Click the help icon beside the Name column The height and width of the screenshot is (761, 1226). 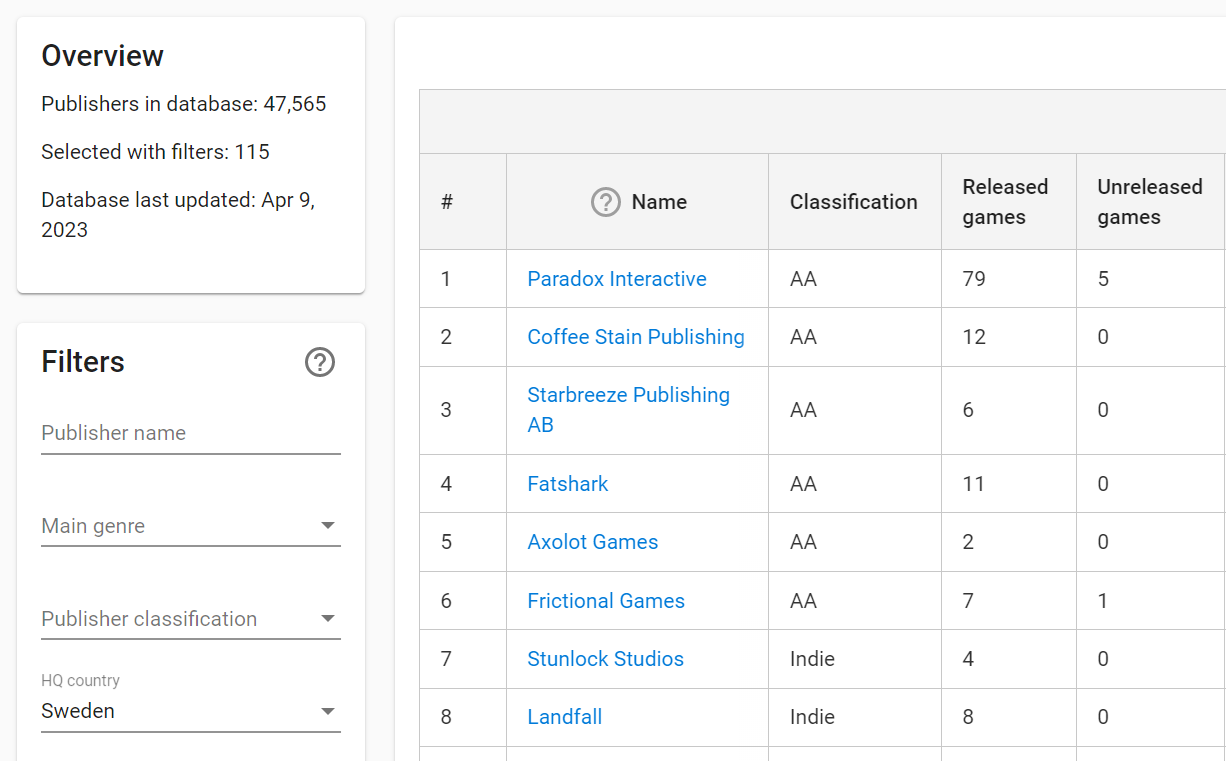pyautogui.click(x=606, y=201)
